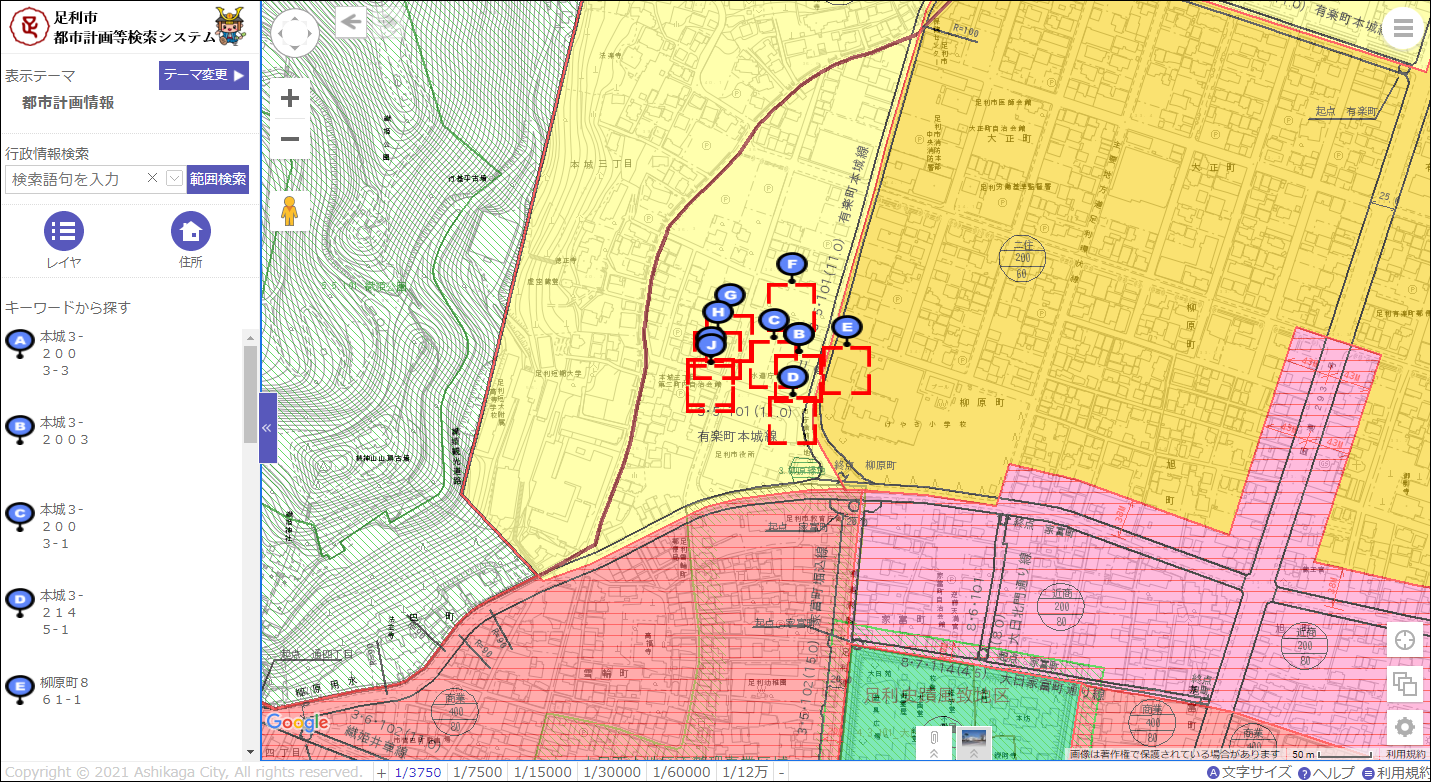This screenshot has height=782, width=1431.
Task: Select result 柳原町861-1
Action: [x=66, y=691]
